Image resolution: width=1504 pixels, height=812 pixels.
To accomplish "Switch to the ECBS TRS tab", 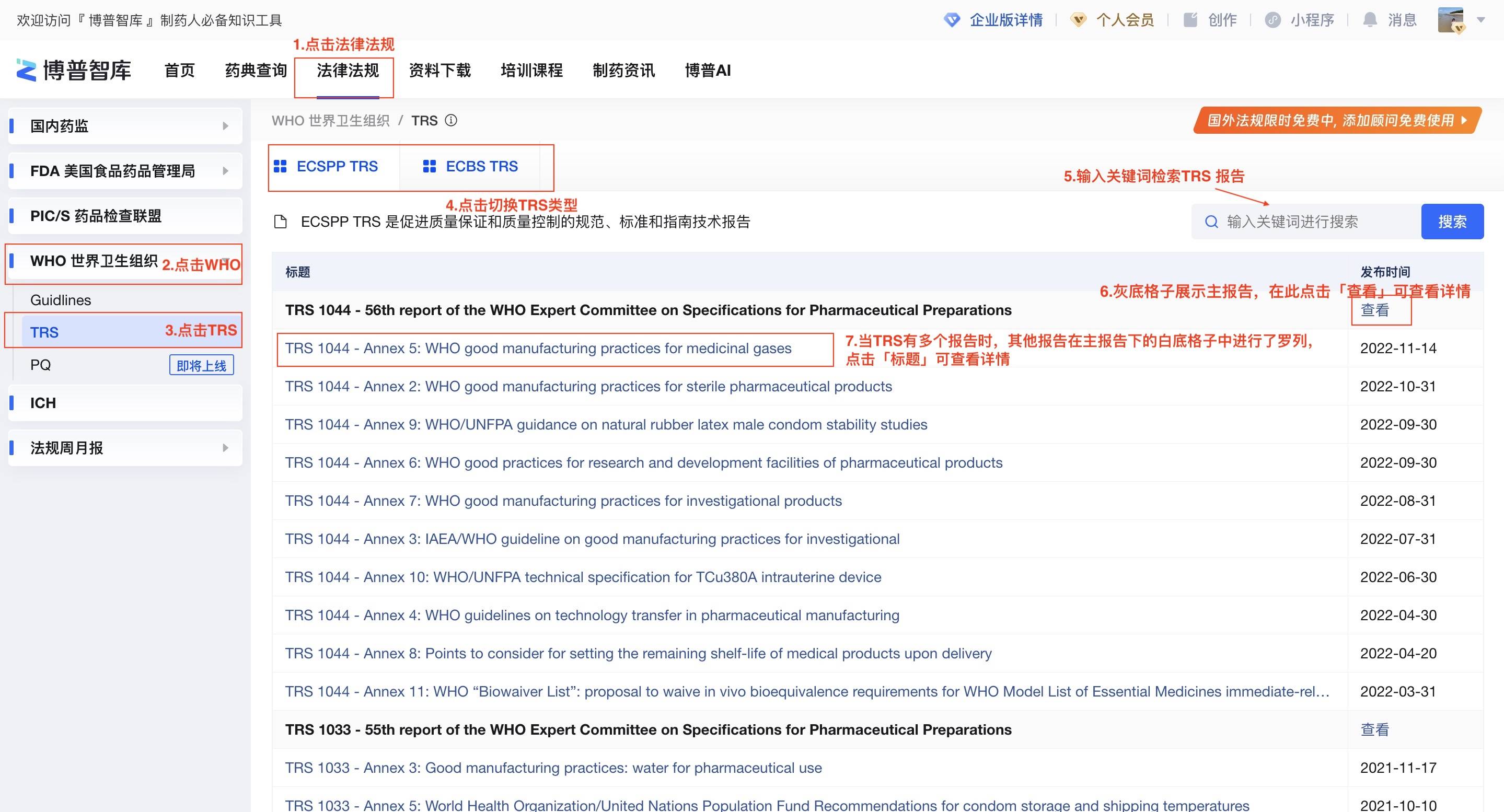I will [x=470, y=167].
